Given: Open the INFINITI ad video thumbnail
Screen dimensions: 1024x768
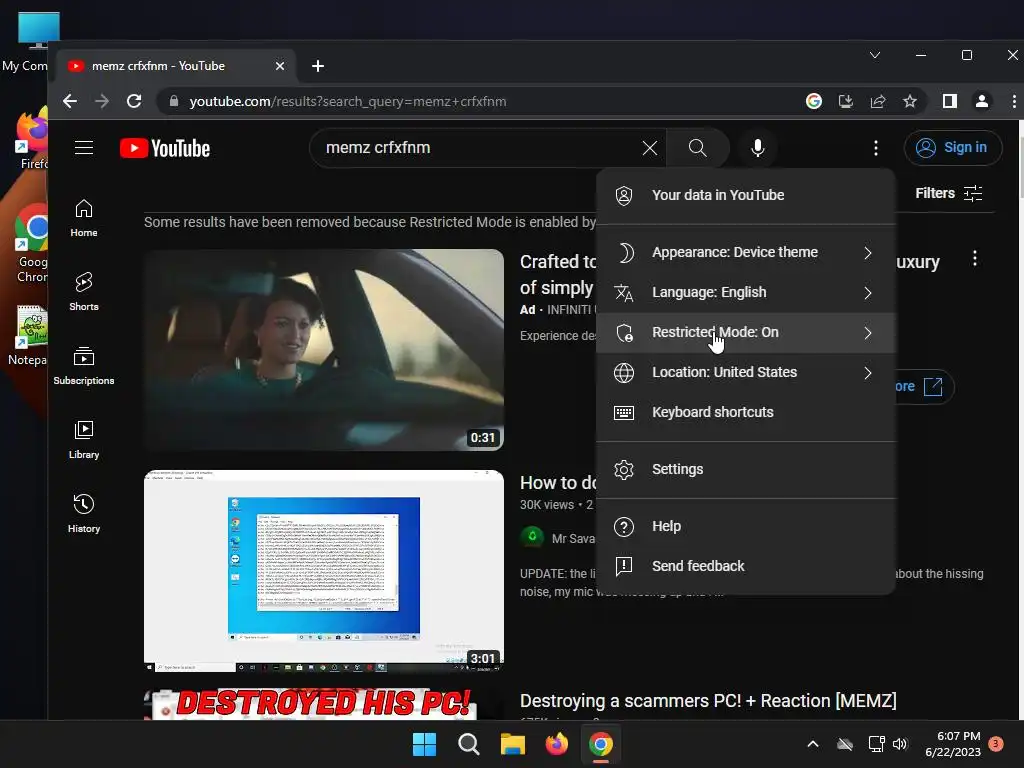Looking at the screenshot, I should pyautogui.click(x=324, y=350).
